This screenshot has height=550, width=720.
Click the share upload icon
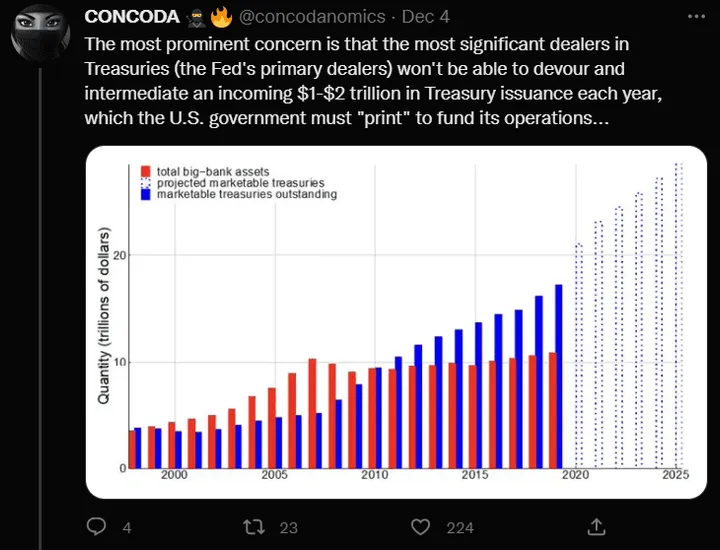click(595, 526)
